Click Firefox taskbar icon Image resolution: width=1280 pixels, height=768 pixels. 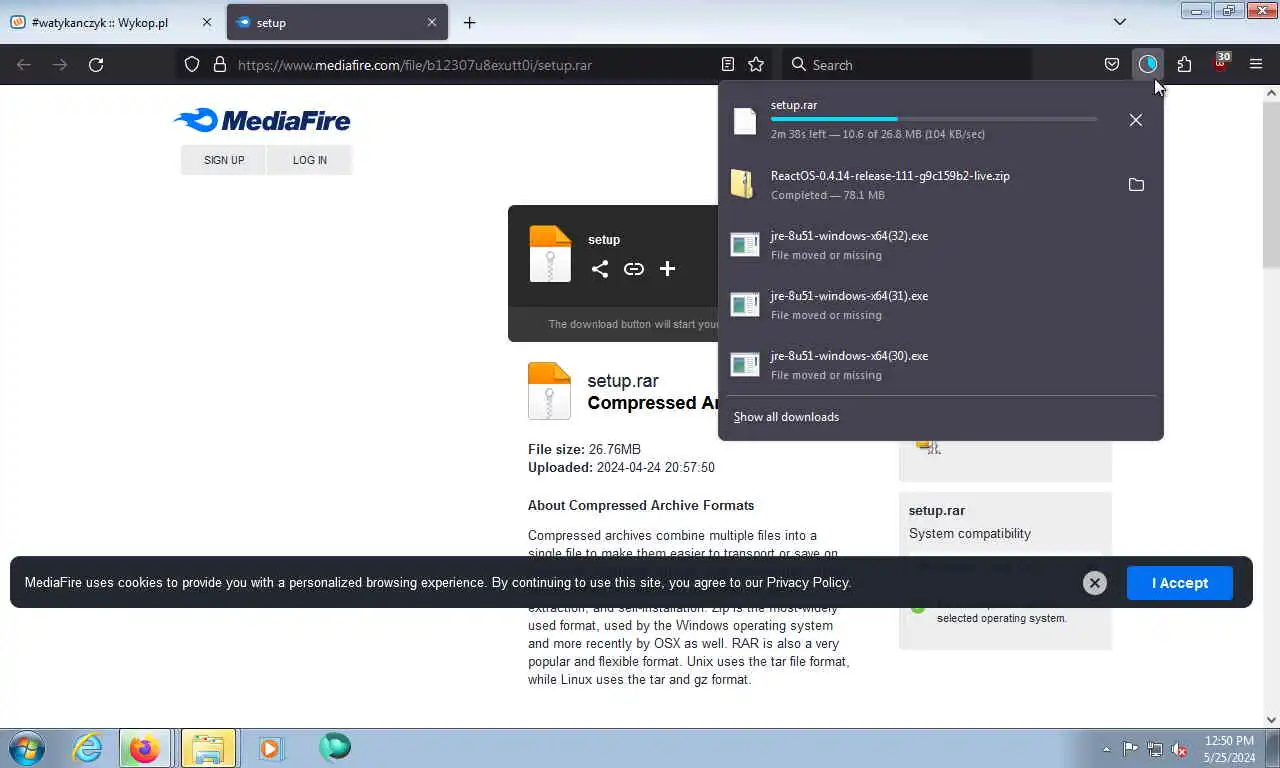click(x=145, y=748)
